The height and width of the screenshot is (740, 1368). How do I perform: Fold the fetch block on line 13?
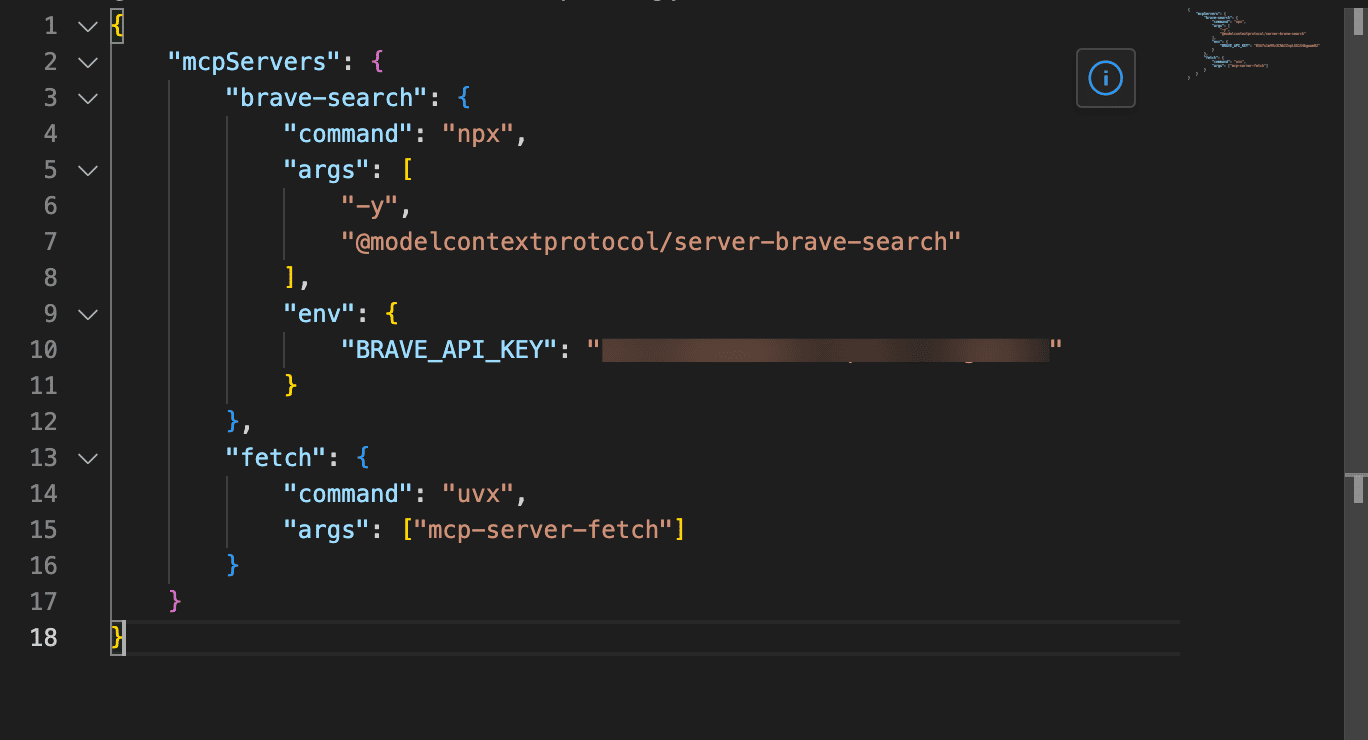[88, 458]
